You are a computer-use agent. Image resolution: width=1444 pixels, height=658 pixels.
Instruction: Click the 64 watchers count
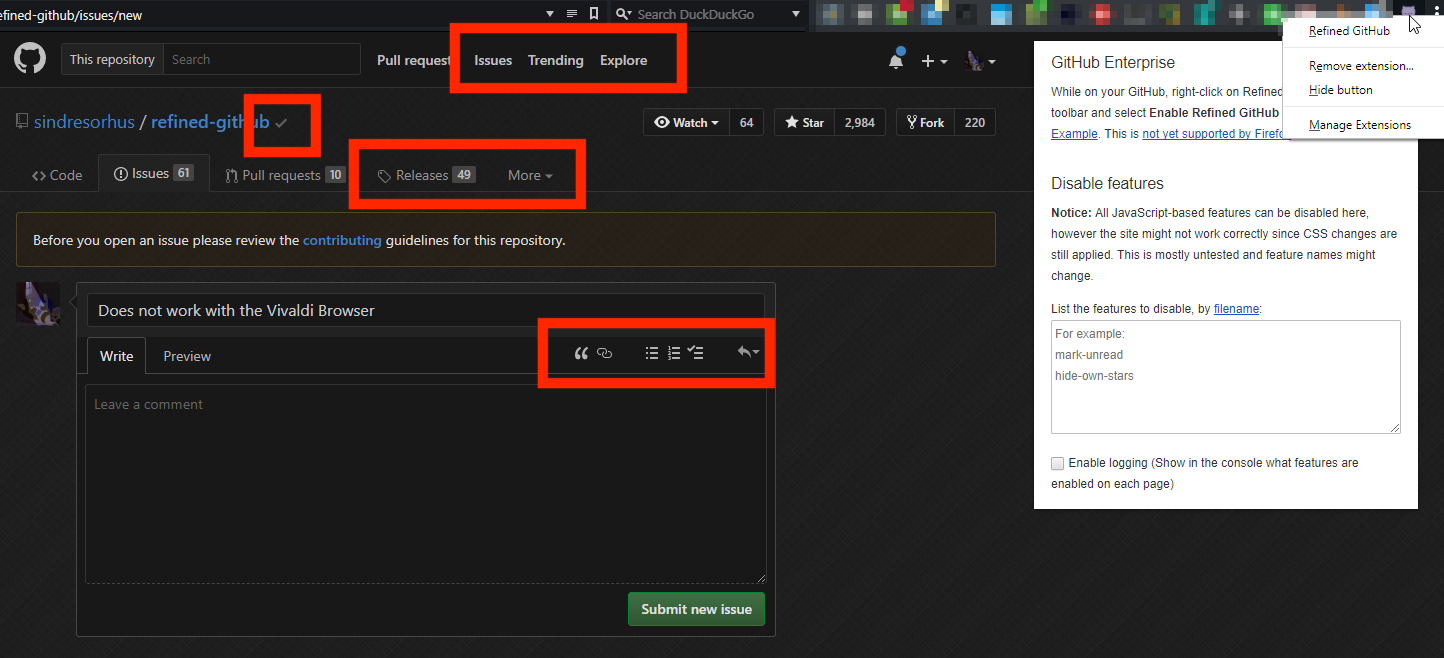coord(746,122)
